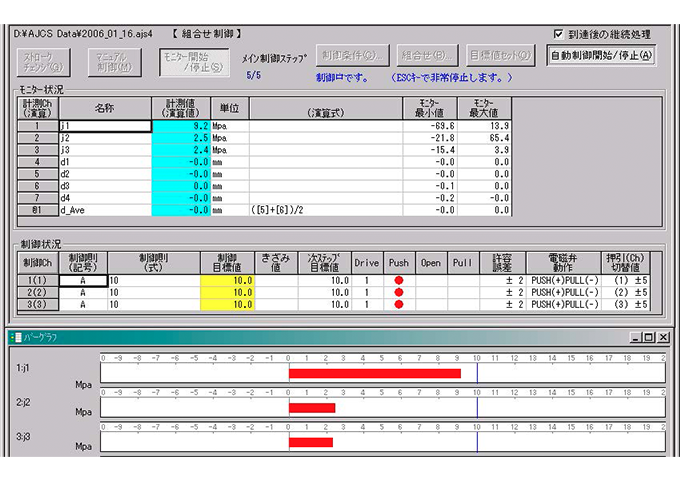Click the 制御条件 button

352,56
